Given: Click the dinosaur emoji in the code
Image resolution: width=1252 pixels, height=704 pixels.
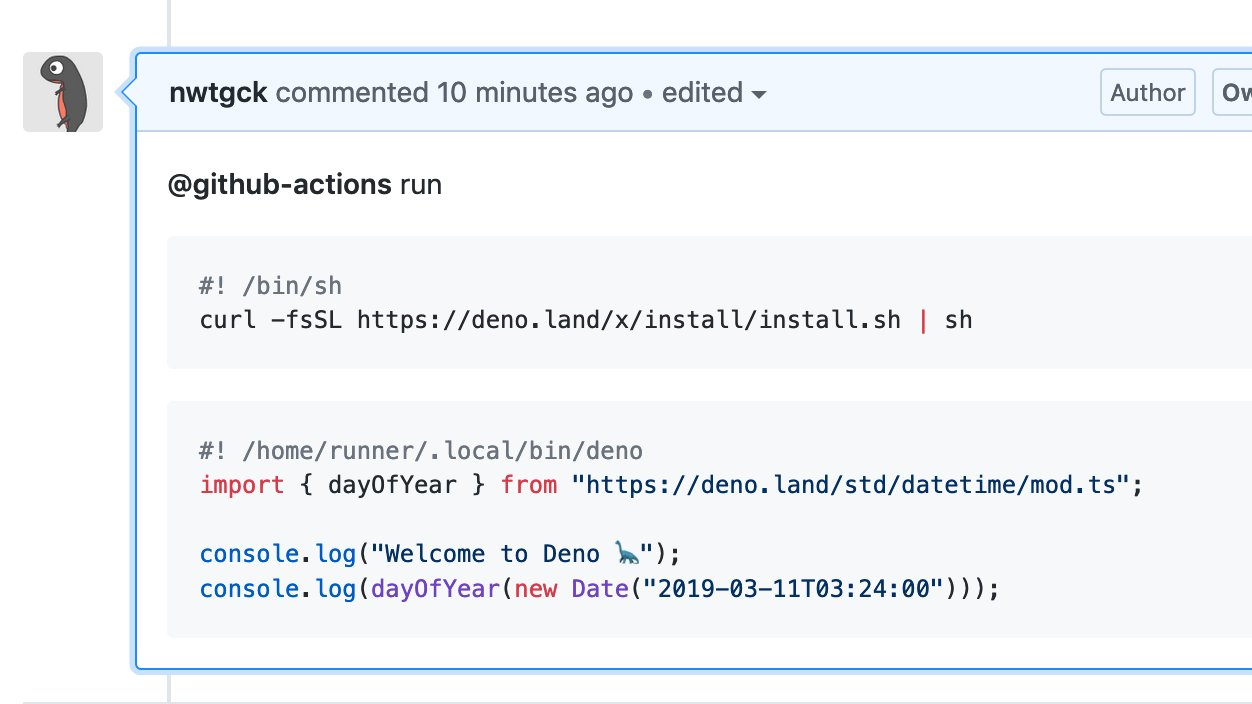Looking at the screenshot, I should click(628, 553).
